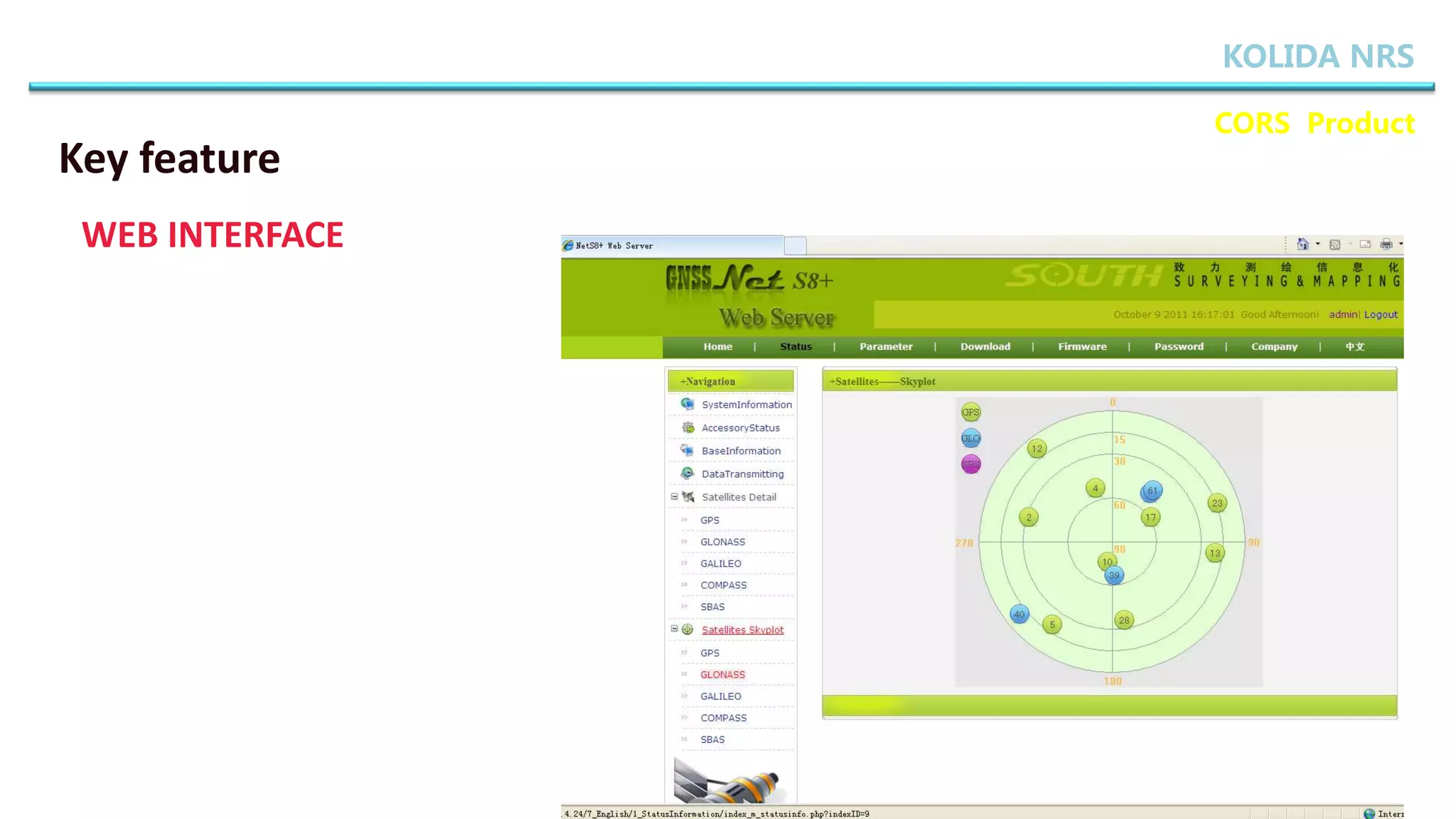Open SBAS under Satellites Skyplot
The width and height of the screenshot is (1456, 819).
tap(712, 740)
